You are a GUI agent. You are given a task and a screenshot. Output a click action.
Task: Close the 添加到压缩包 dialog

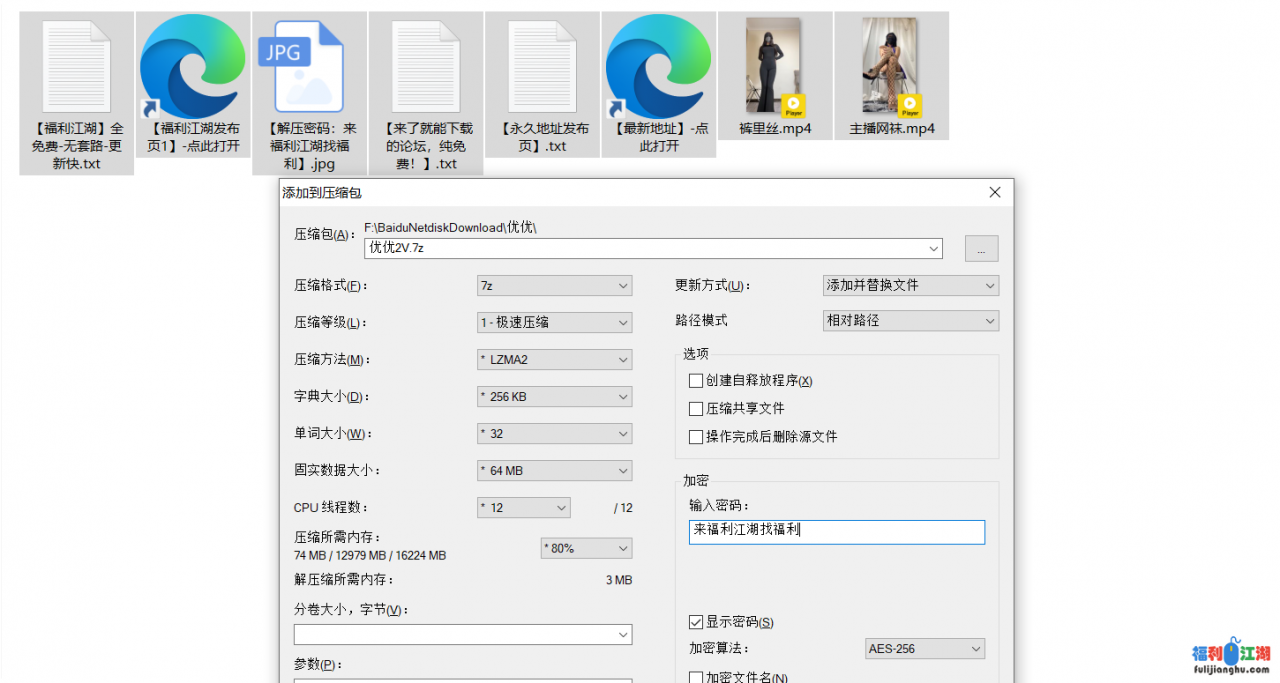pyautogui.click(x=994, y=192)
